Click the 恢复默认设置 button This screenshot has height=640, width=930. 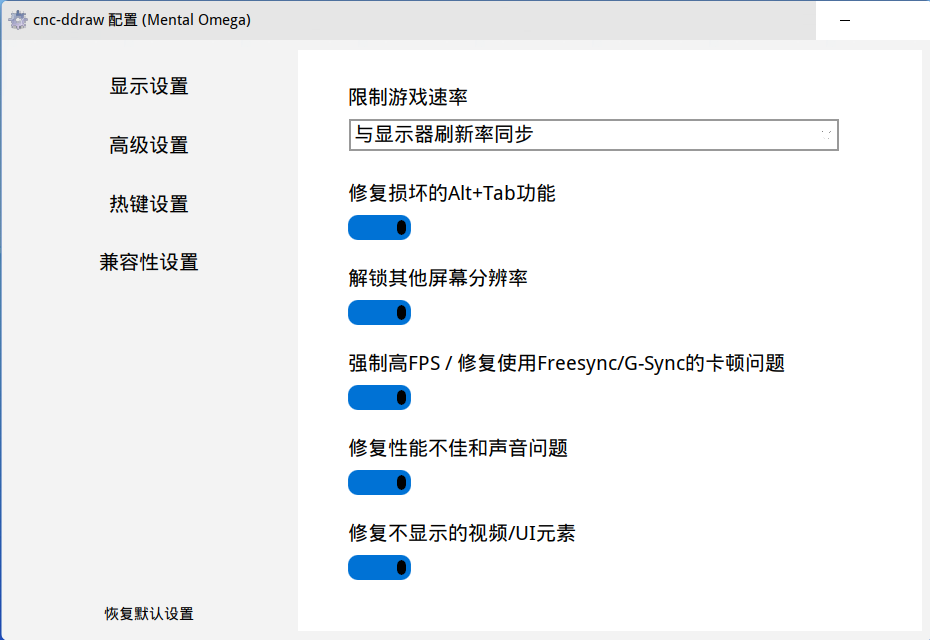click(149, 614)
